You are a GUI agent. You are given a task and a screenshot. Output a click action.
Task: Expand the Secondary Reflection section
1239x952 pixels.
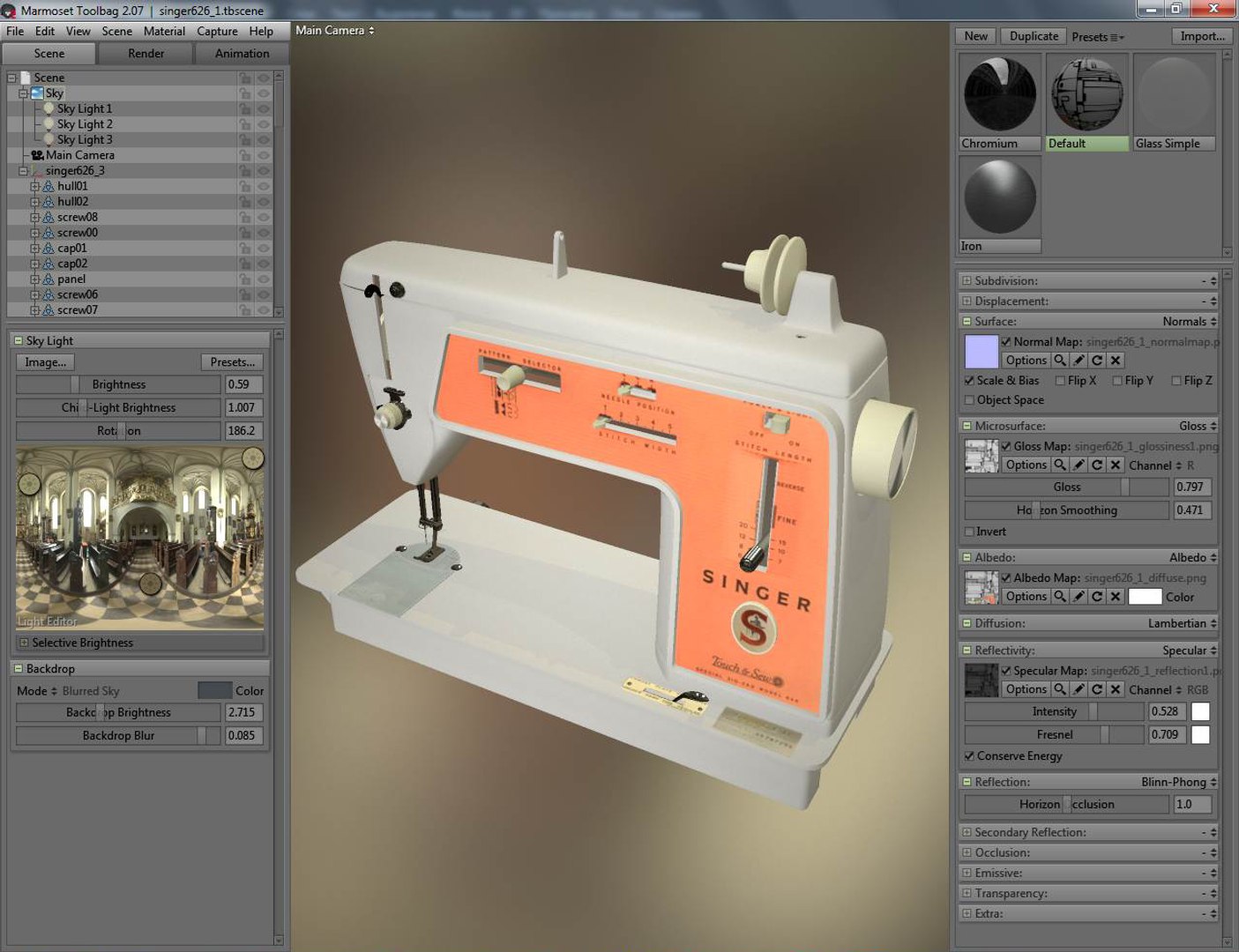[967, 832]
